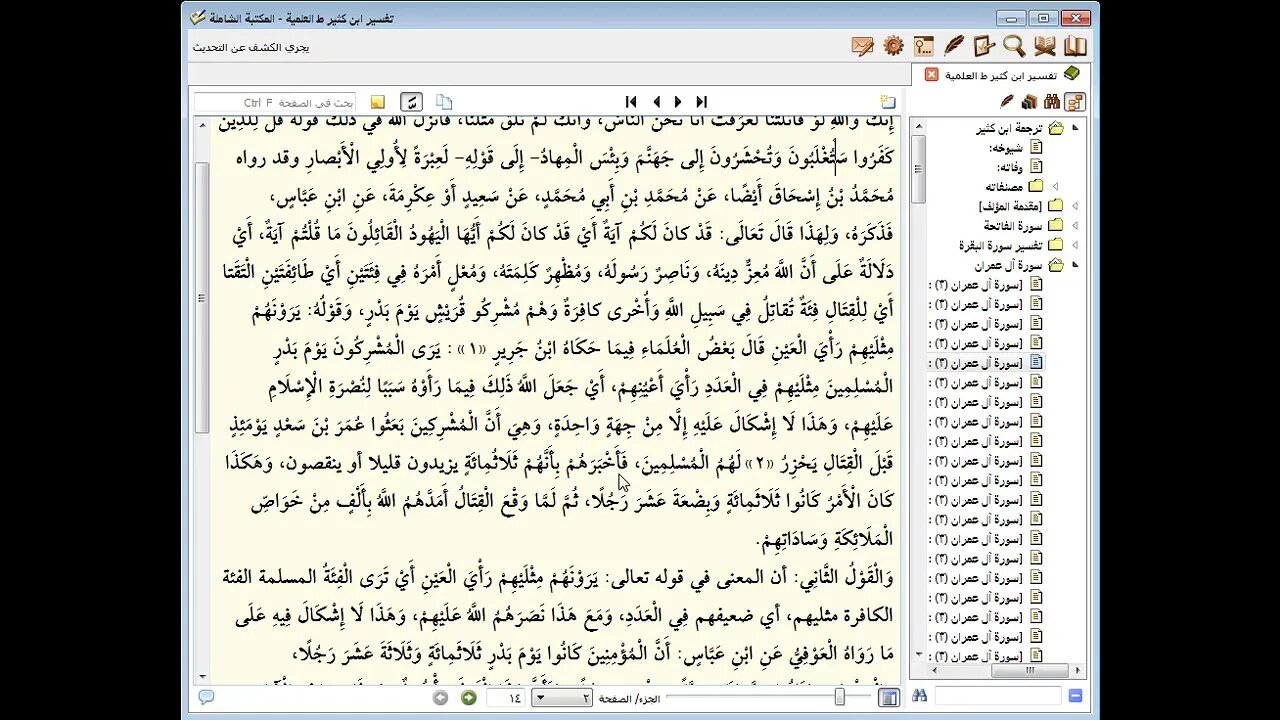The image size is (1280, 720).
Task: Click the tree panel scroll up arrow
Action: click(919, 124)
